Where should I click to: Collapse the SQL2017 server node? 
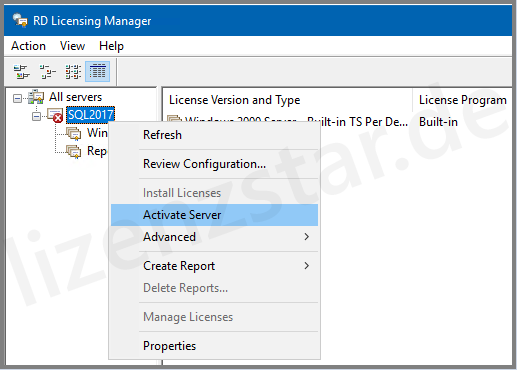point(36,116)
